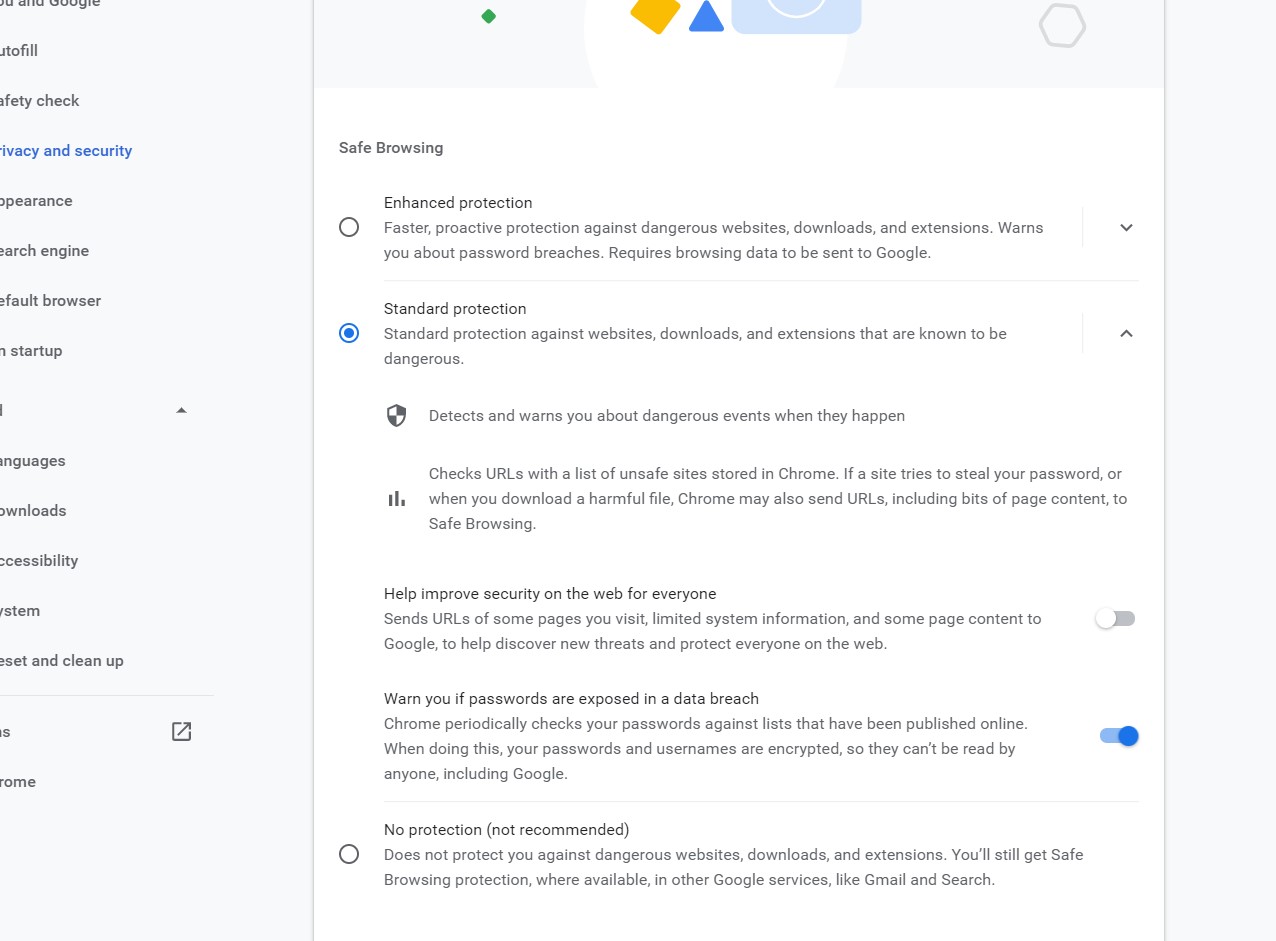Open Privacy and security sidebar item
1276x941 pixels.
click(x=66, y=151)
